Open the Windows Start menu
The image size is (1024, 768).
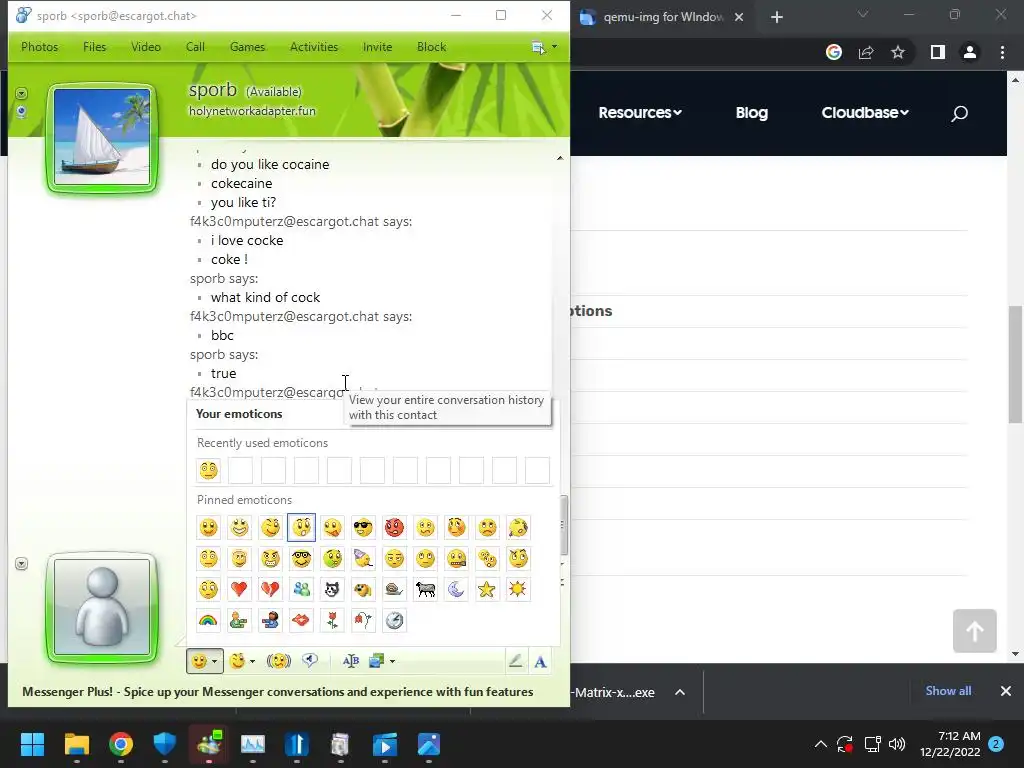[x=33, y=744]
